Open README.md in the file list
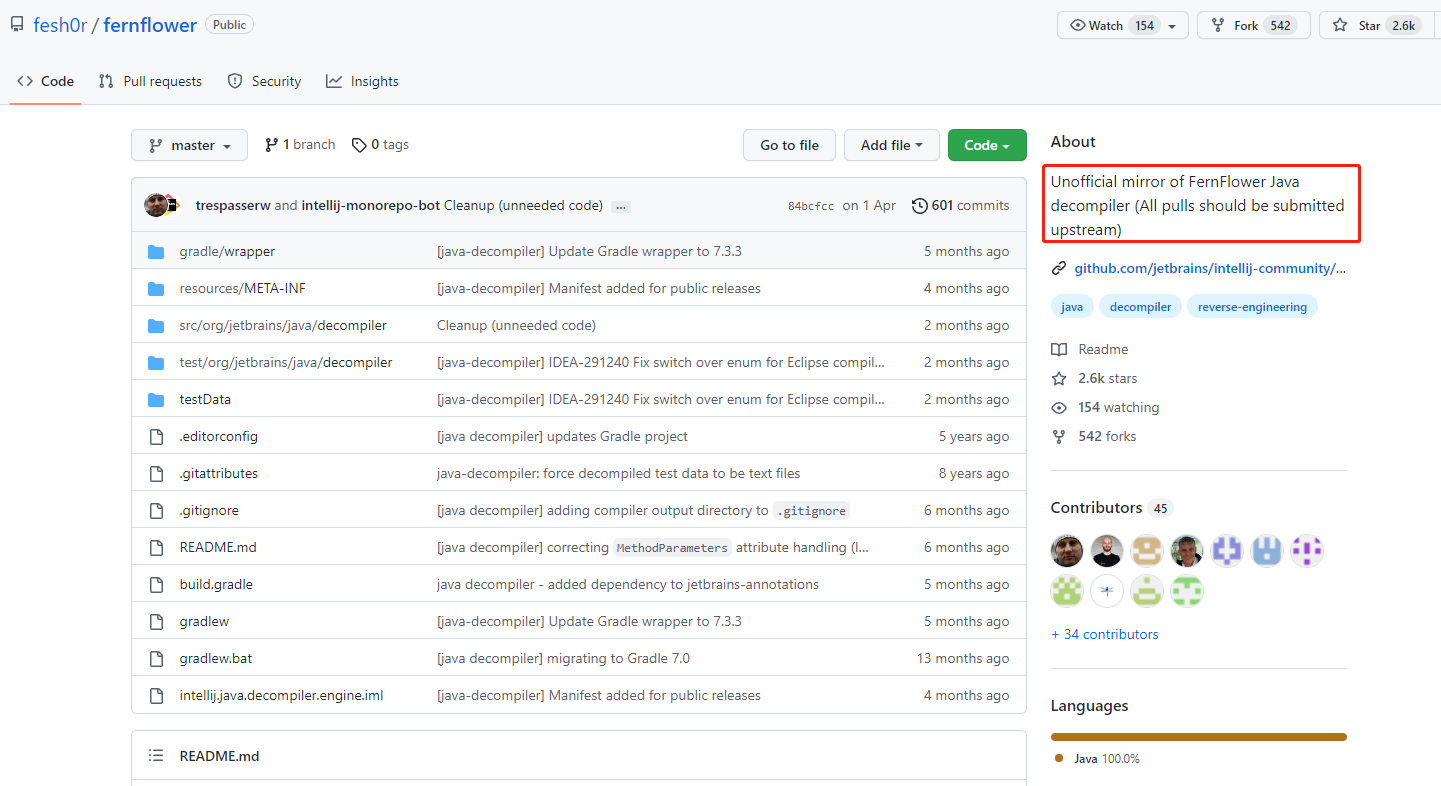 click(218, 547)
